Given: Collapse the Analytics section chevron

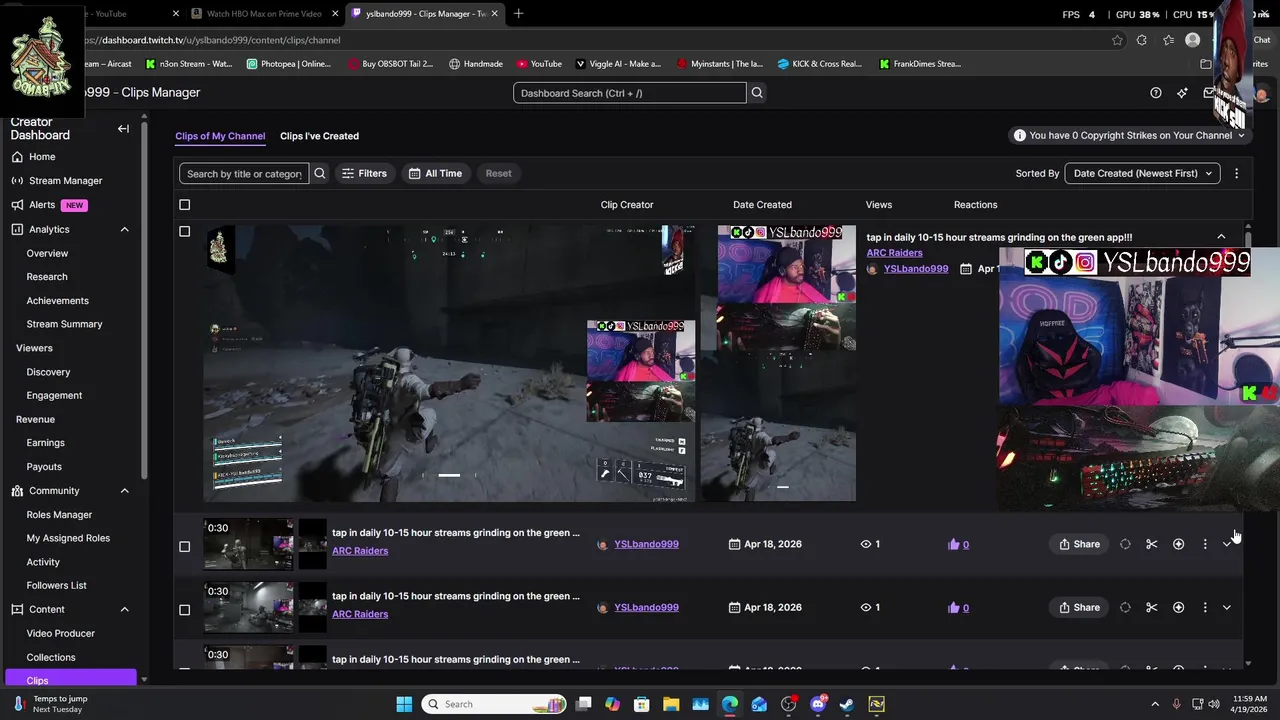Looking at the screenshot, I should point(124,230).
